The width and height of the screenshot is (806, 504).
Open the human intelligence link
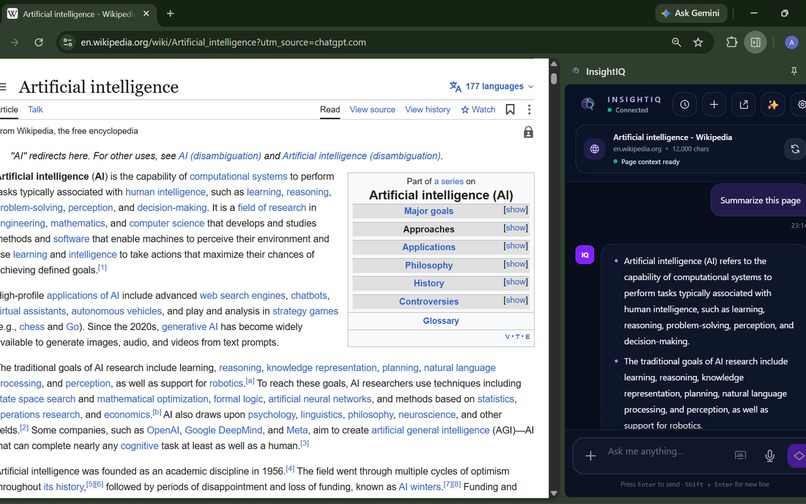pos(166,192)
